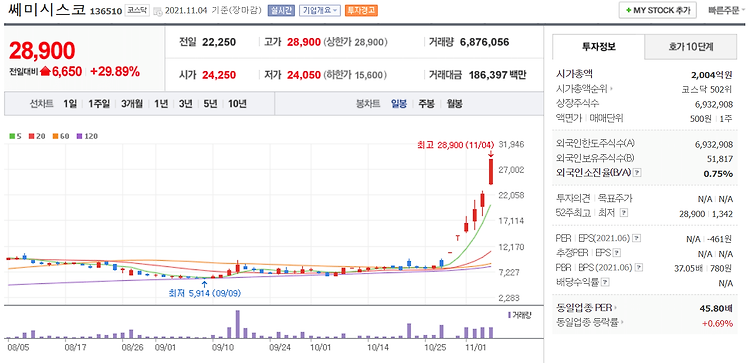Click help icon next to 외국인소진율(B/A)
This screenshot has height=363, width=750.
point(638,173)
